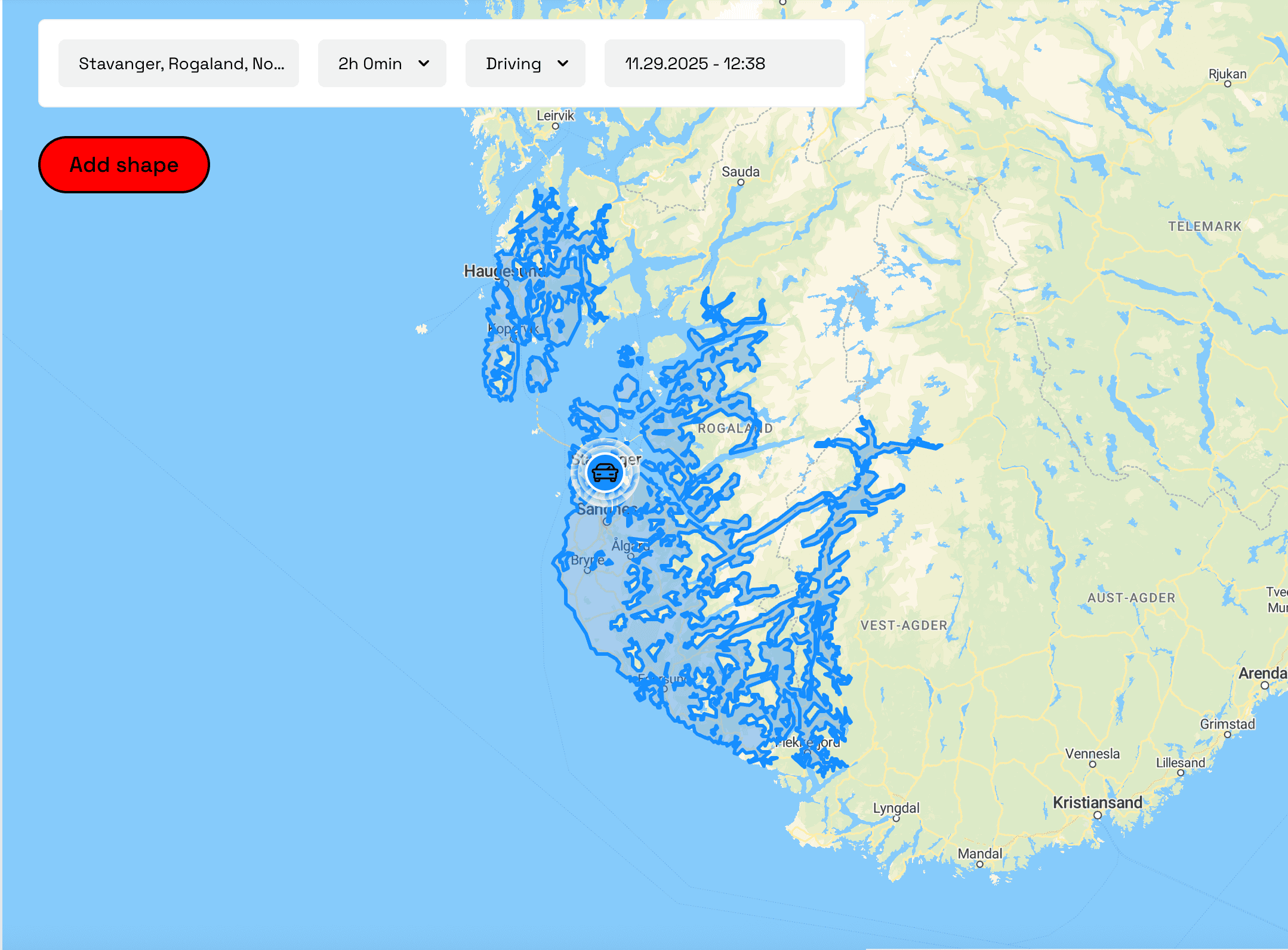Click the chevron on the Driving selector

coord(565,63)
